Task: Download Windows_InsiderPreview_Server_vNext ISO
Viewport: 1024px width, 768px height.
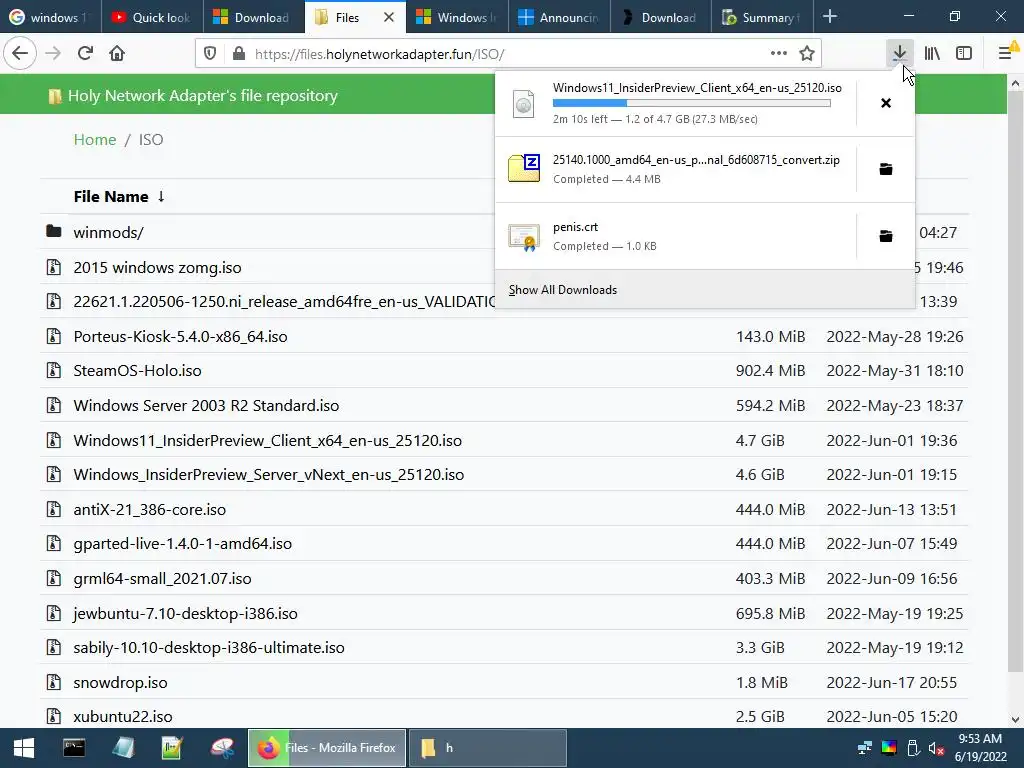Action: (x=269, y=475)
